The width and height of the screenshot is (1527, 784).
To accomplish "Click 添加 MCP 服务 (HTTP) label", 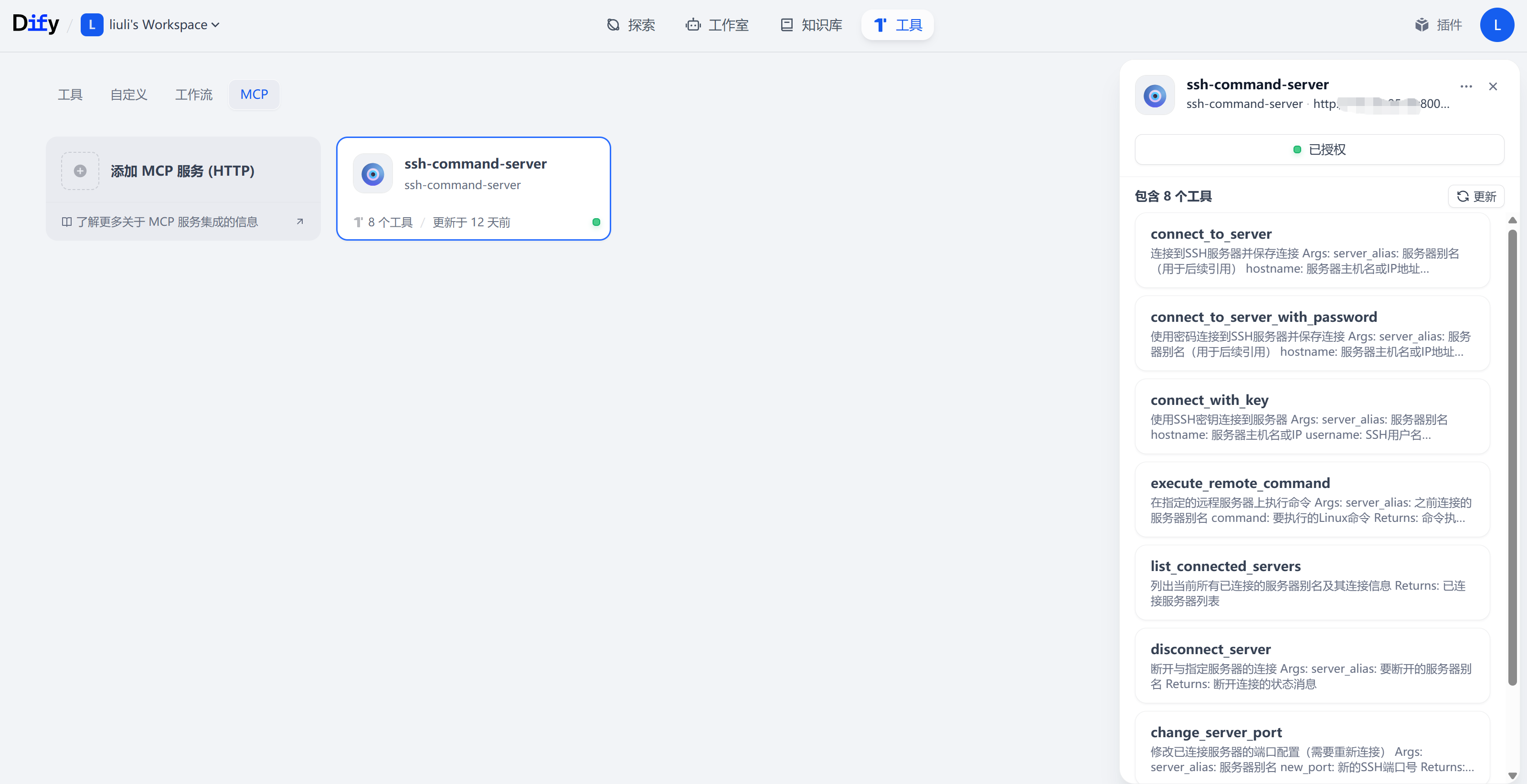I will 182,170.
